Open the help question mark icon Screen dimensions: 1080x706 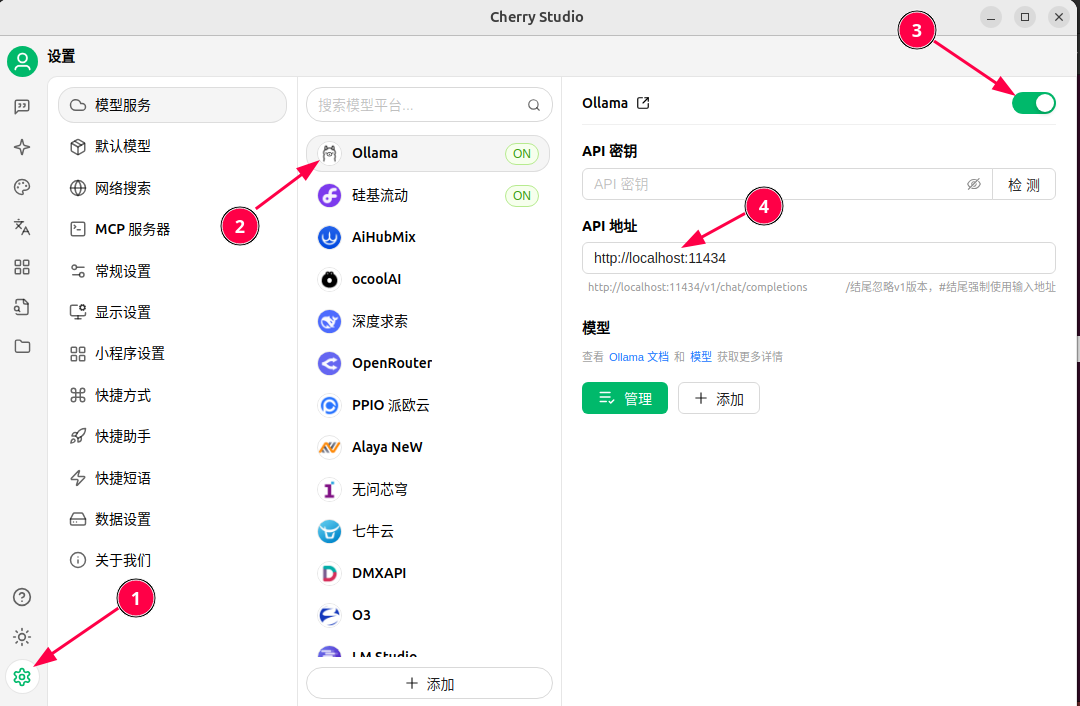point(22,597)
